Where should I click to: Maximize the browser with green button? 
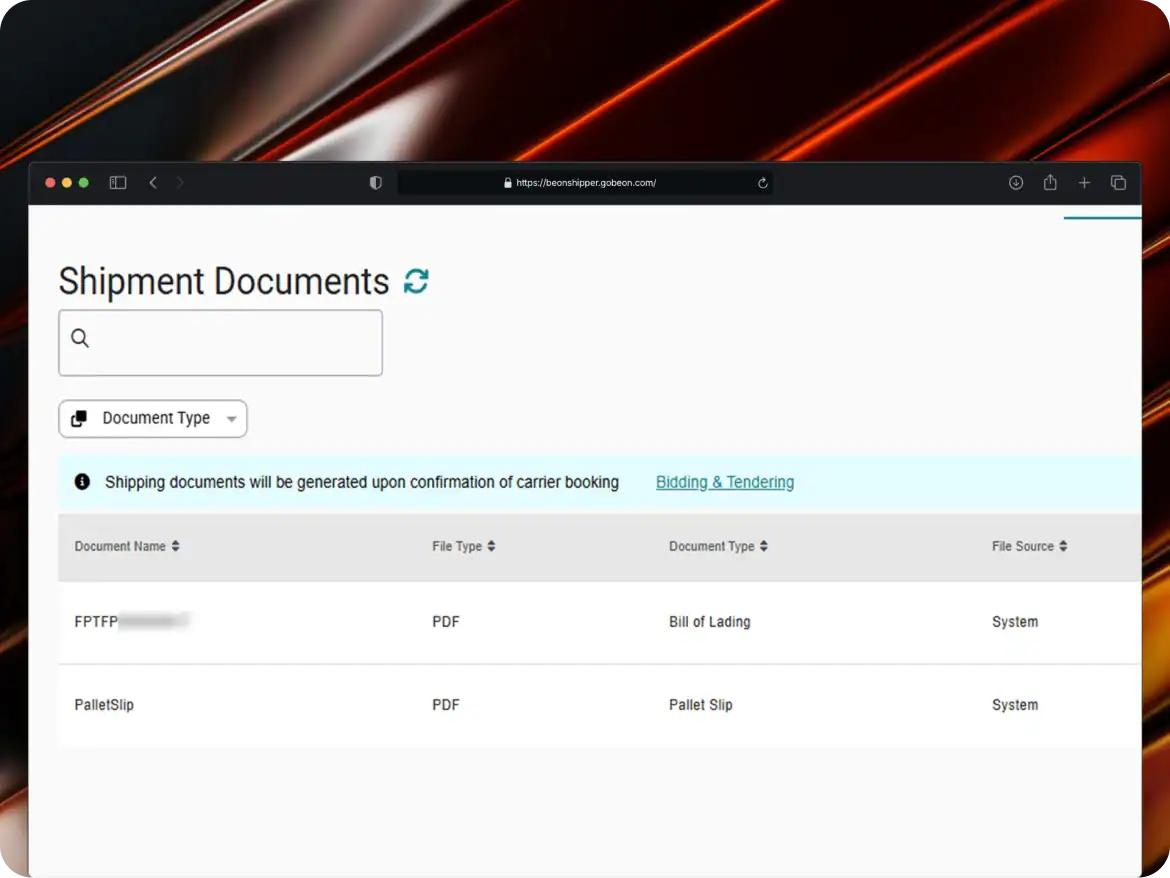(84, 183)
